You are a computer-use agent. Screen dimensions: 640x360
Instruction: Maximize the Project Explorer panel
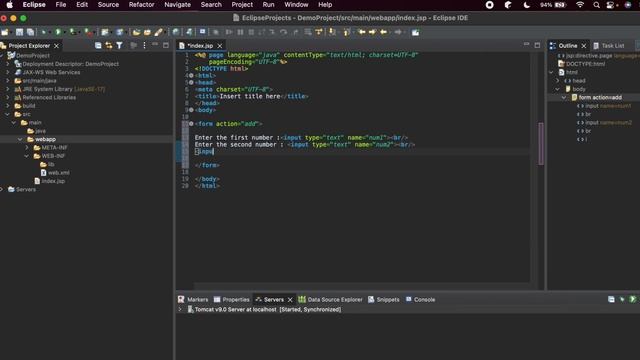pyautogui.click(x=166, y=45)
